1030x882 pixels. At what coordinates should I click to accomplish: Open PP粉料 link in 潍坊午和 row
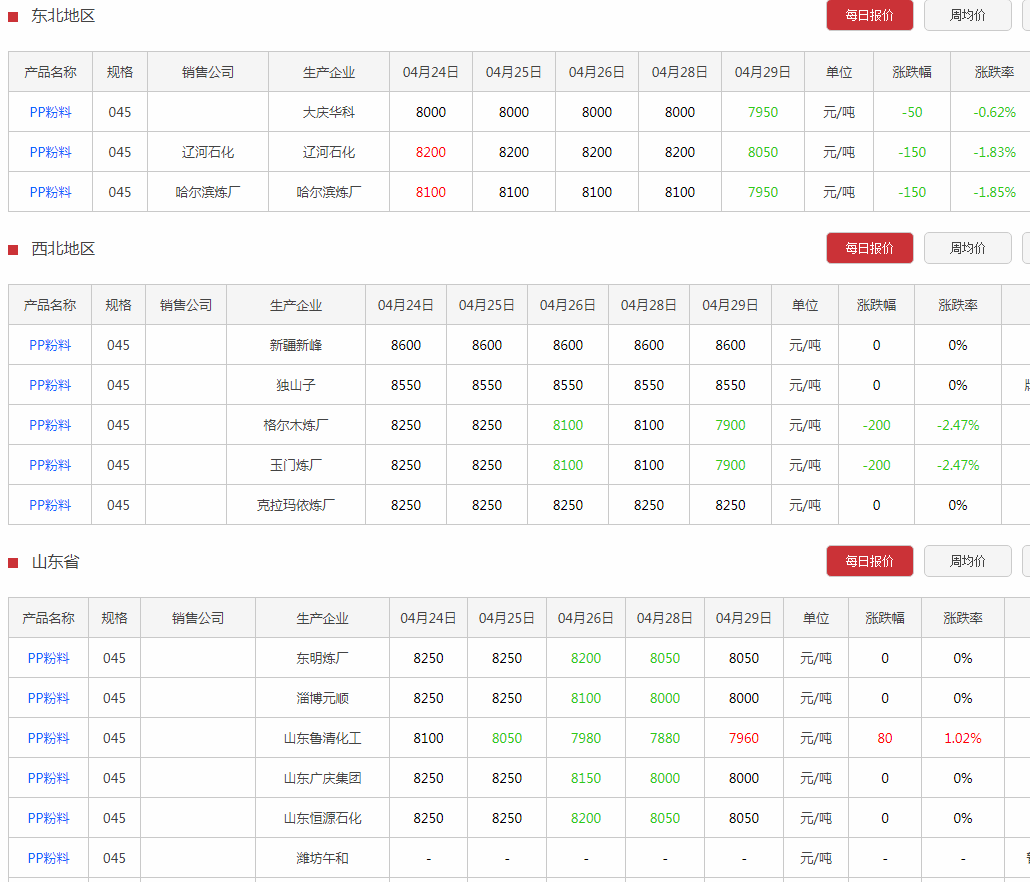(48, 859)
